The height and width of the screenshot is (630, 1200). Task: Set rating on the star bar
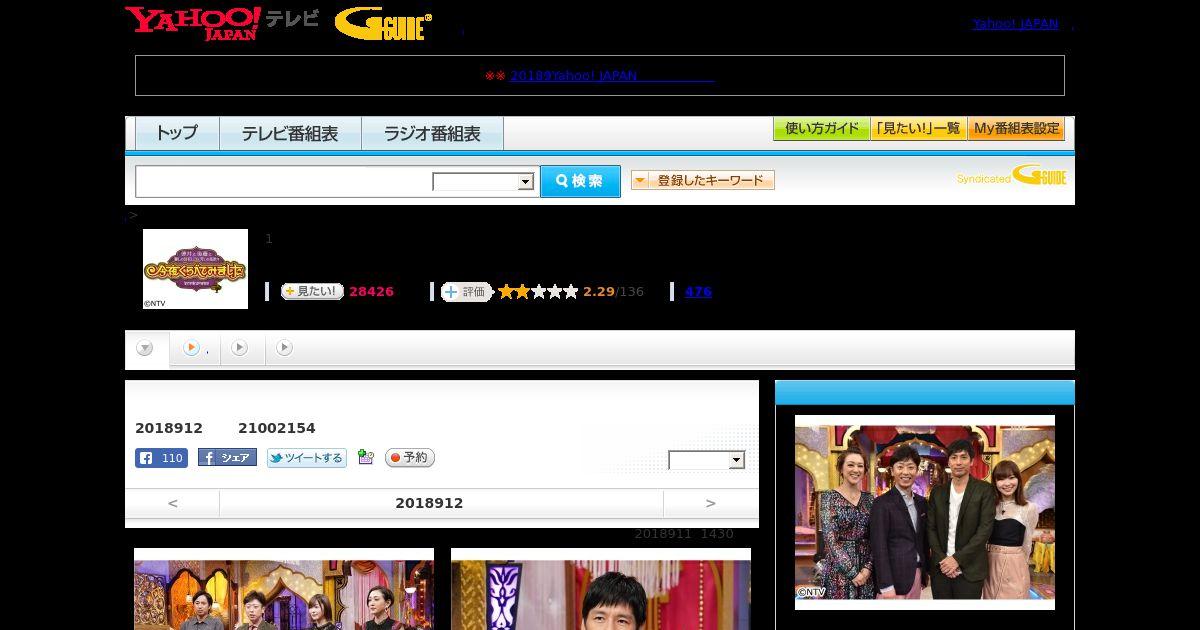538,291
